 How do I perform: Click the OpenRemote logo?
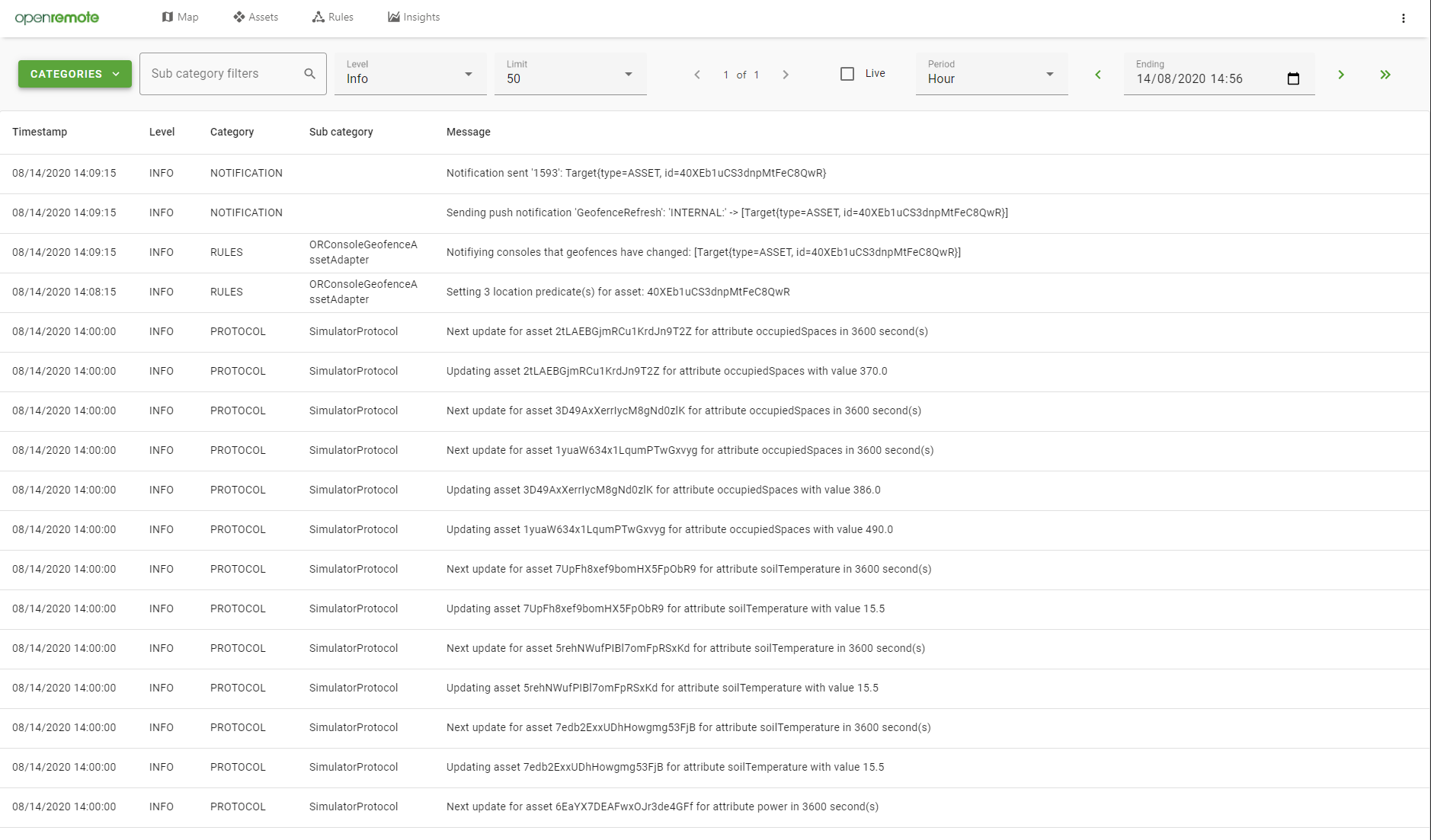57,18
